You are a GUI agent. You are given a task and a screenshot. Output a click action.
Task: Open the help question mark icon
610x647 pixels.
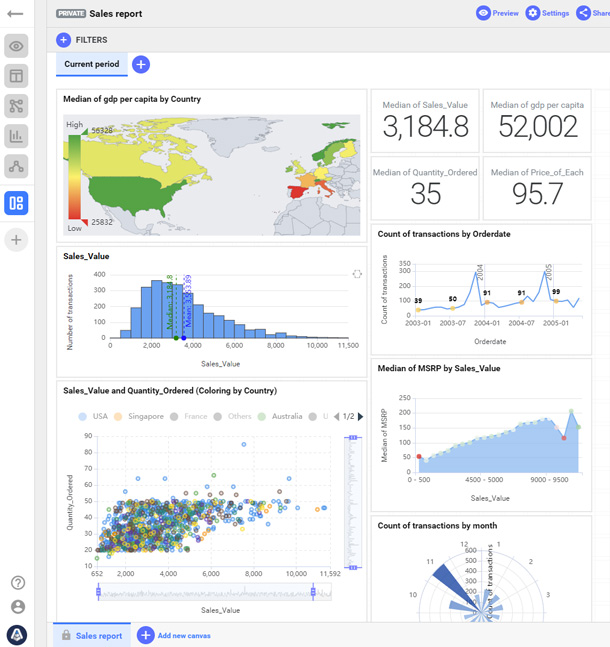click(x=18, y=583)
